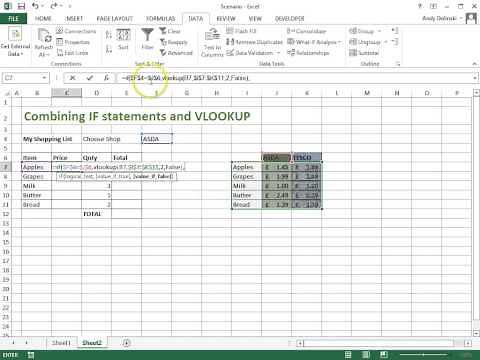Click the Redo arrow icon
The height and width of the screenshot is (360, 480).
coord(54,6)
